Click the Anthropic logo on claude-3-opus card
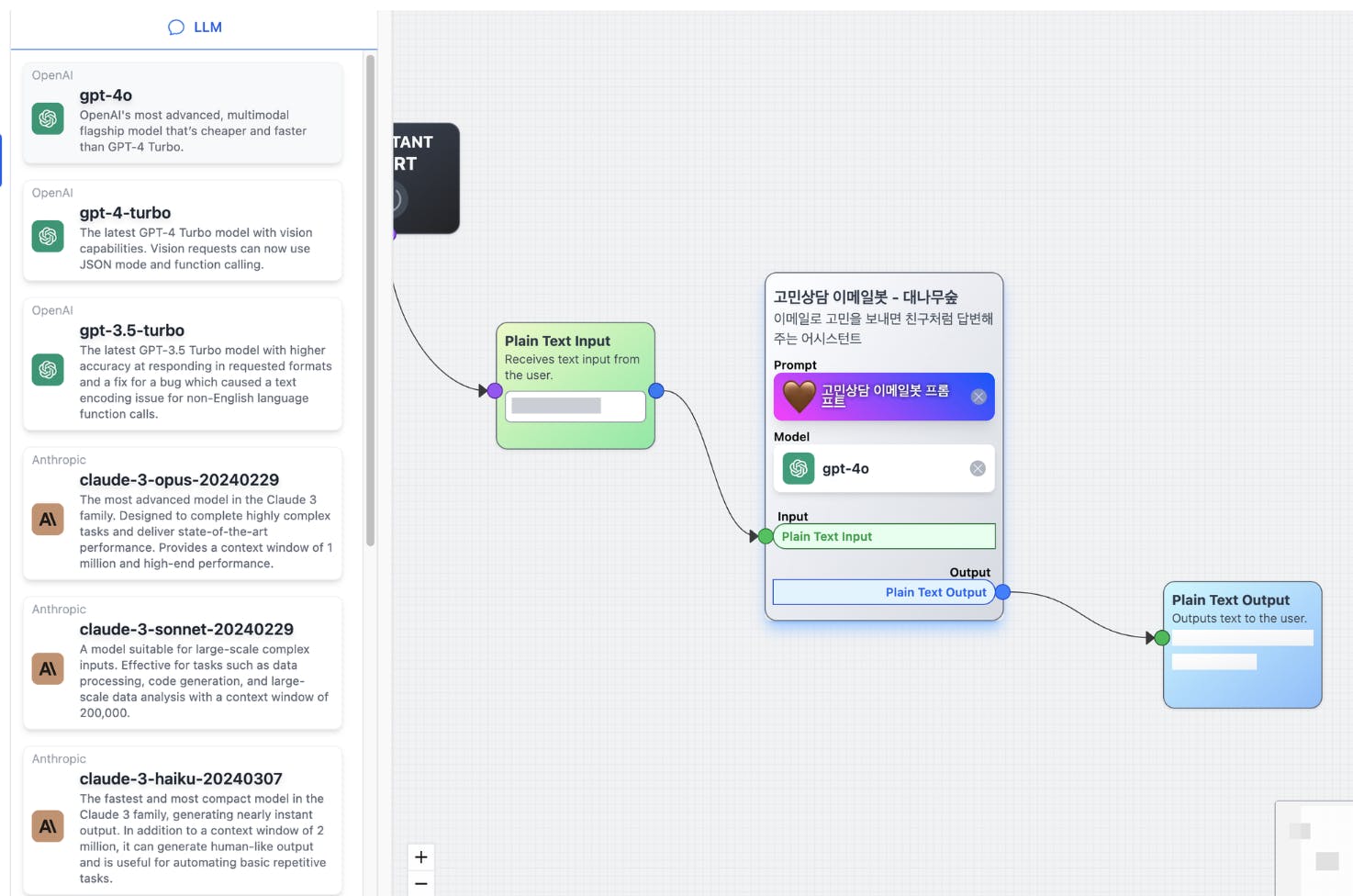Viewport: 1353px width, 896px height. [x=48, y=520]
